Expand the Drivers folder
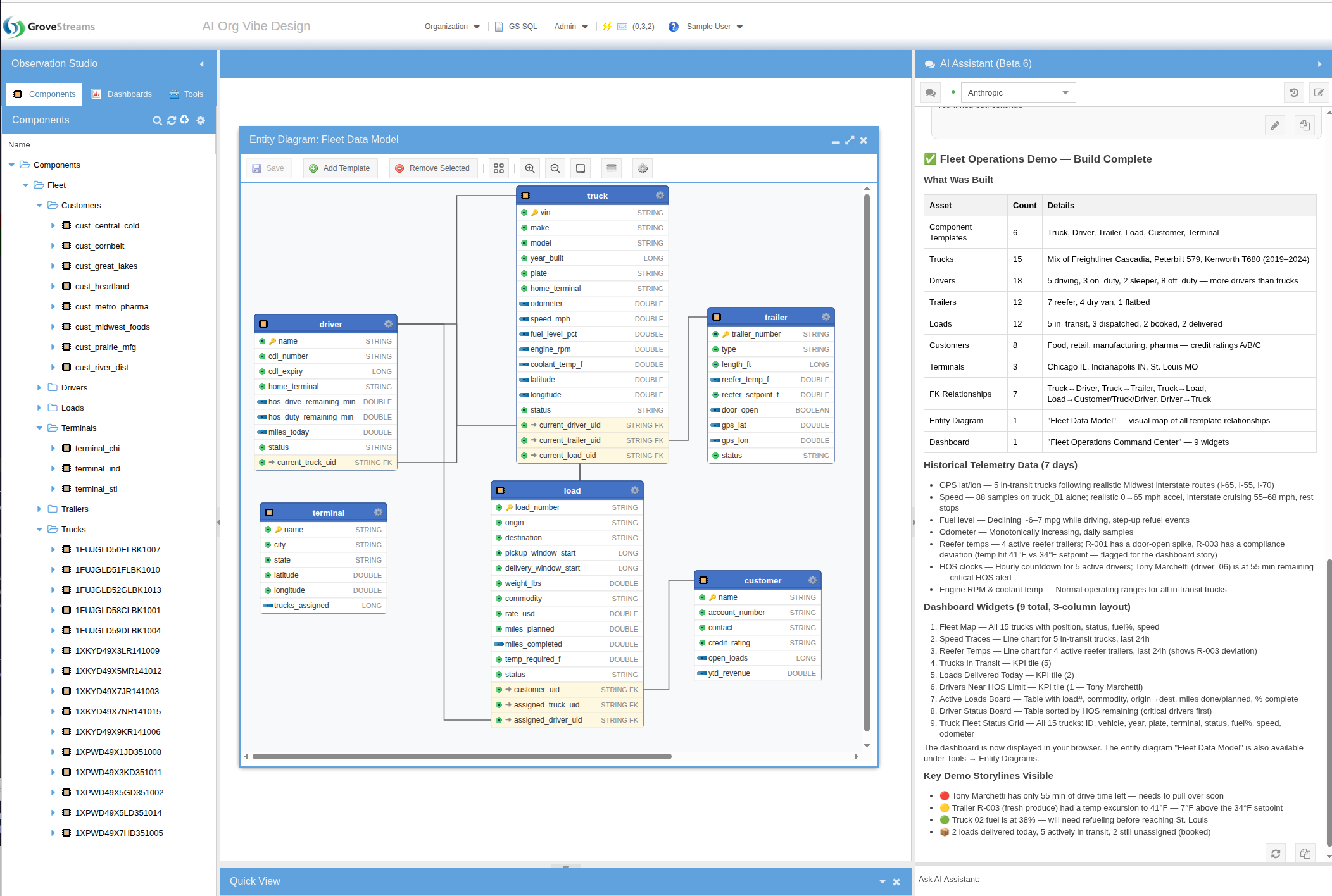This screenshot has width=1332, height=896. click(39, 388)
